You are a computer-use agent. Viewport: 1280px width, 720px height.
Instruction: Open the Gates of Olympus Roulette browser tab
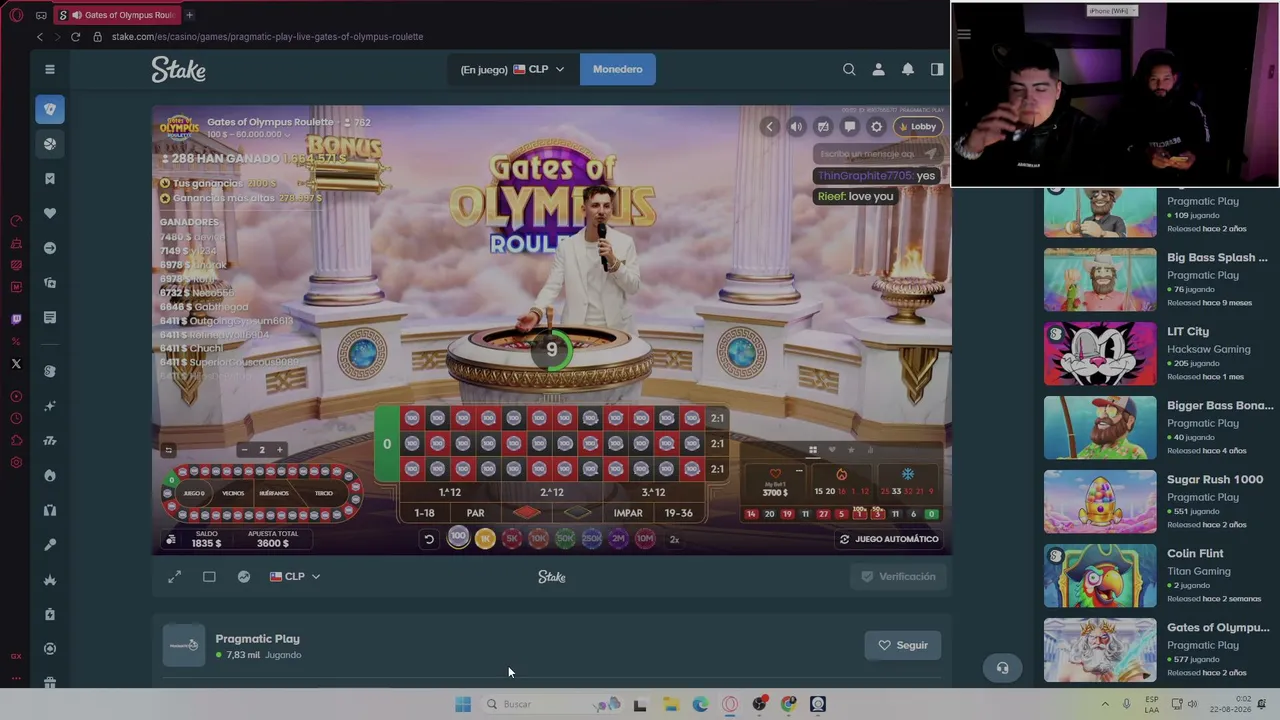click(115, 15)
